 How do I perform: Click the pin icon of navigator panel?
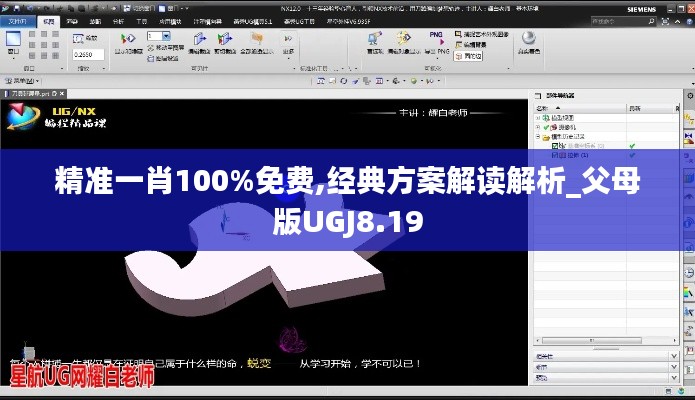(538, 96)
